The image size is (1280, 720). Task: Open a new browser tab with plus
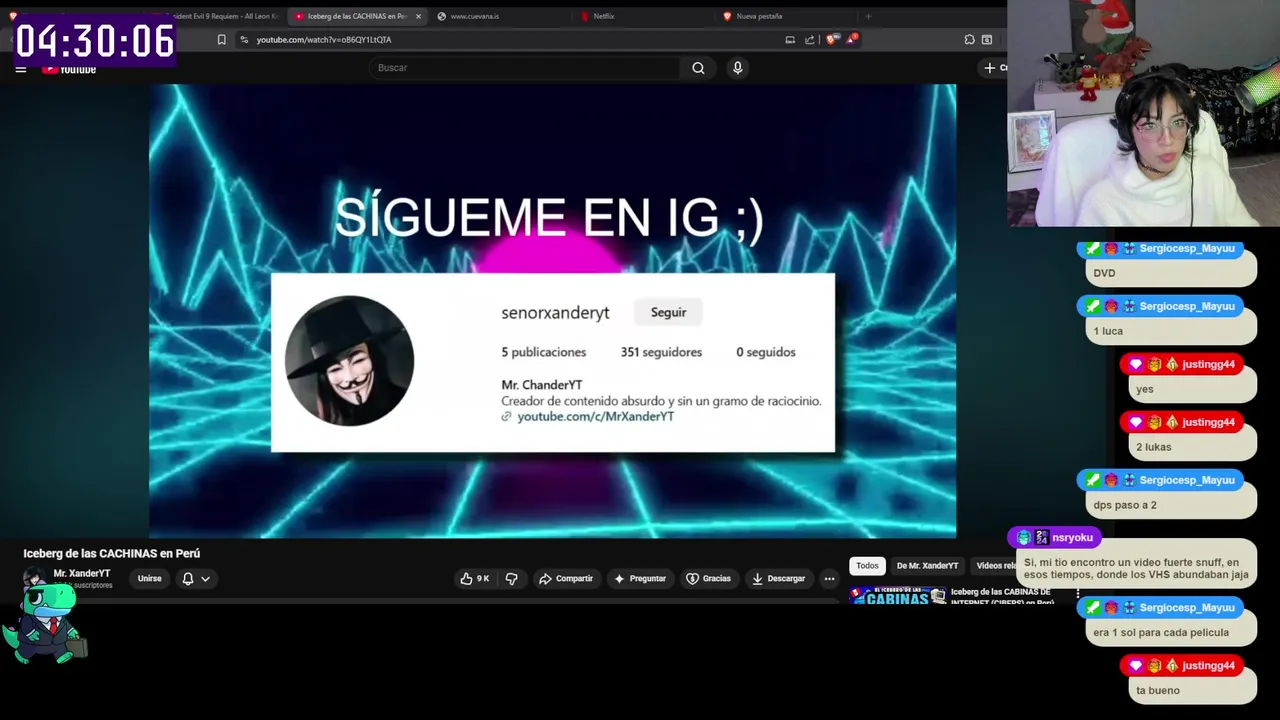[868, 16]
